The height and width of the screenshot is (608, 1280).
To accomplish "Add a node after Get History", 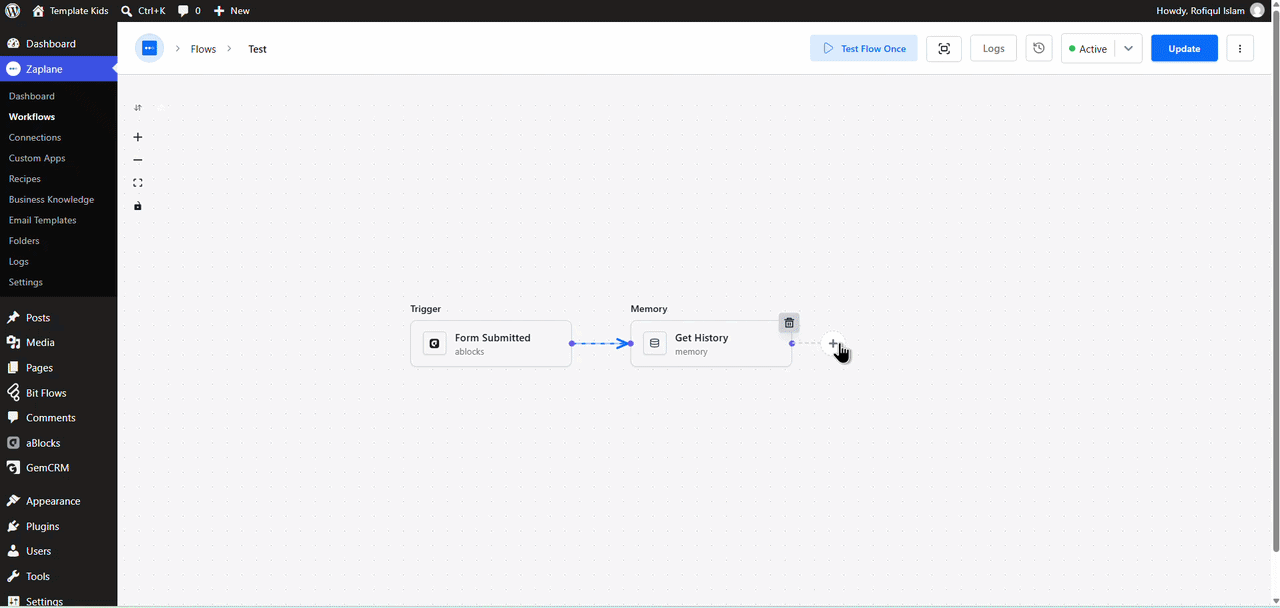I will click(x=833, y=343).
